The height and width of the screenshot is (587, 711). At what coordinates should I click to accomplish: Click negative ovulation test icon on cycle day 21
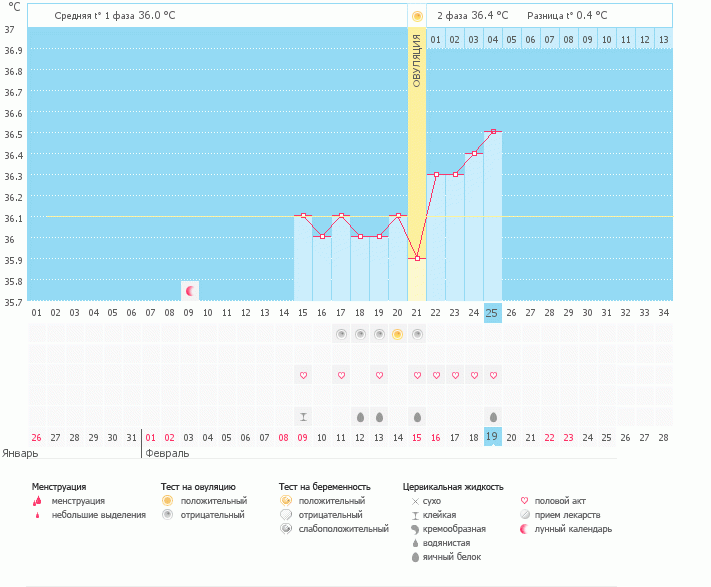point(417,335)
